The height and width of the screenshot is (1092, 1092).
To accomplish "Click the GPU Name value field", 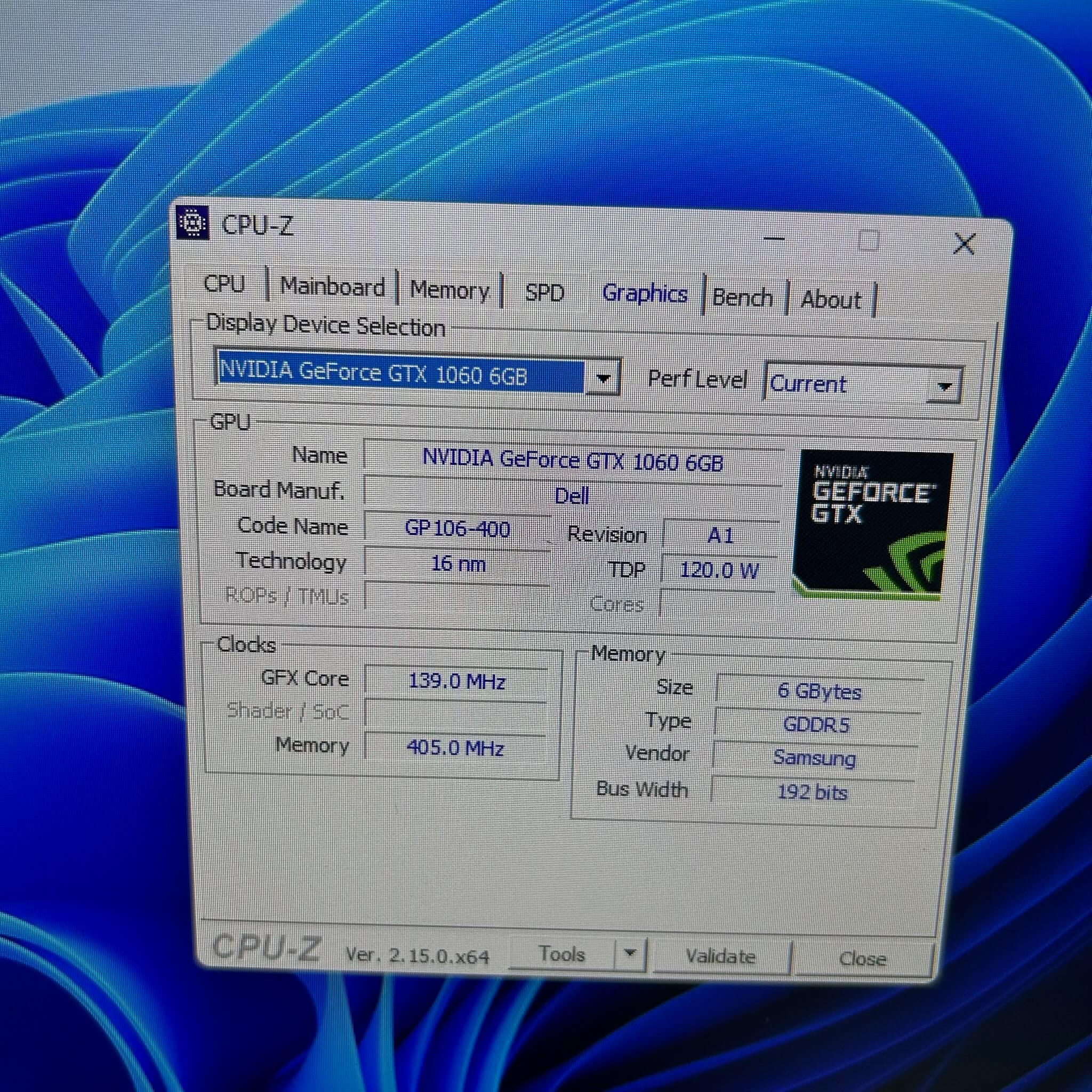I will pos(573,461).
